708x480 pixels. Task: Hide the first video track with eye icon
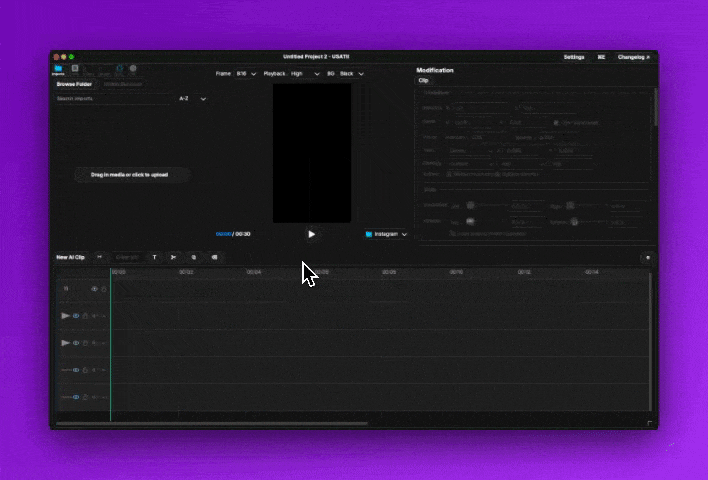click(76, 315)
